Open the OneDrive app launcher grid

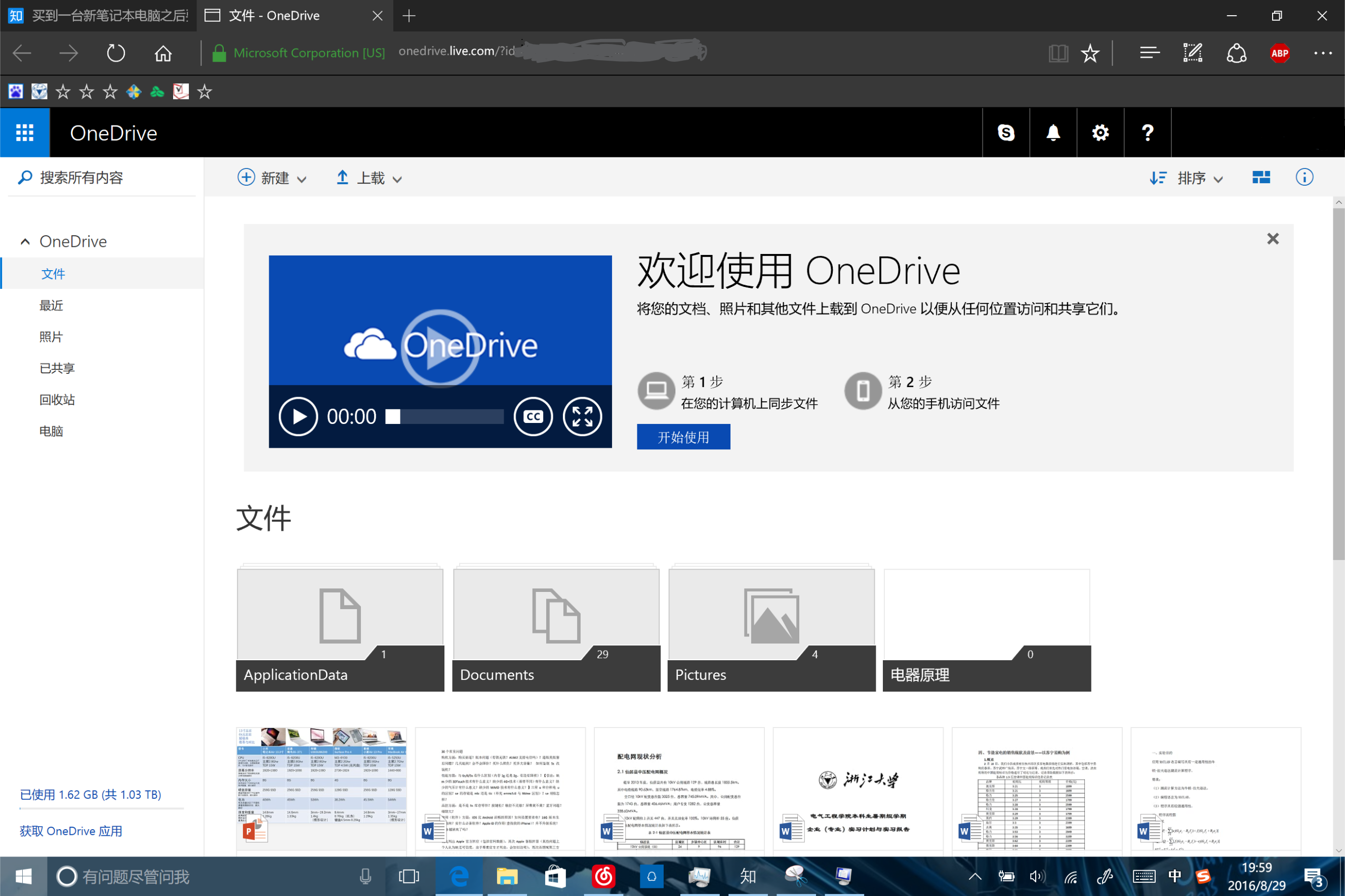click(x=25, y=133)
